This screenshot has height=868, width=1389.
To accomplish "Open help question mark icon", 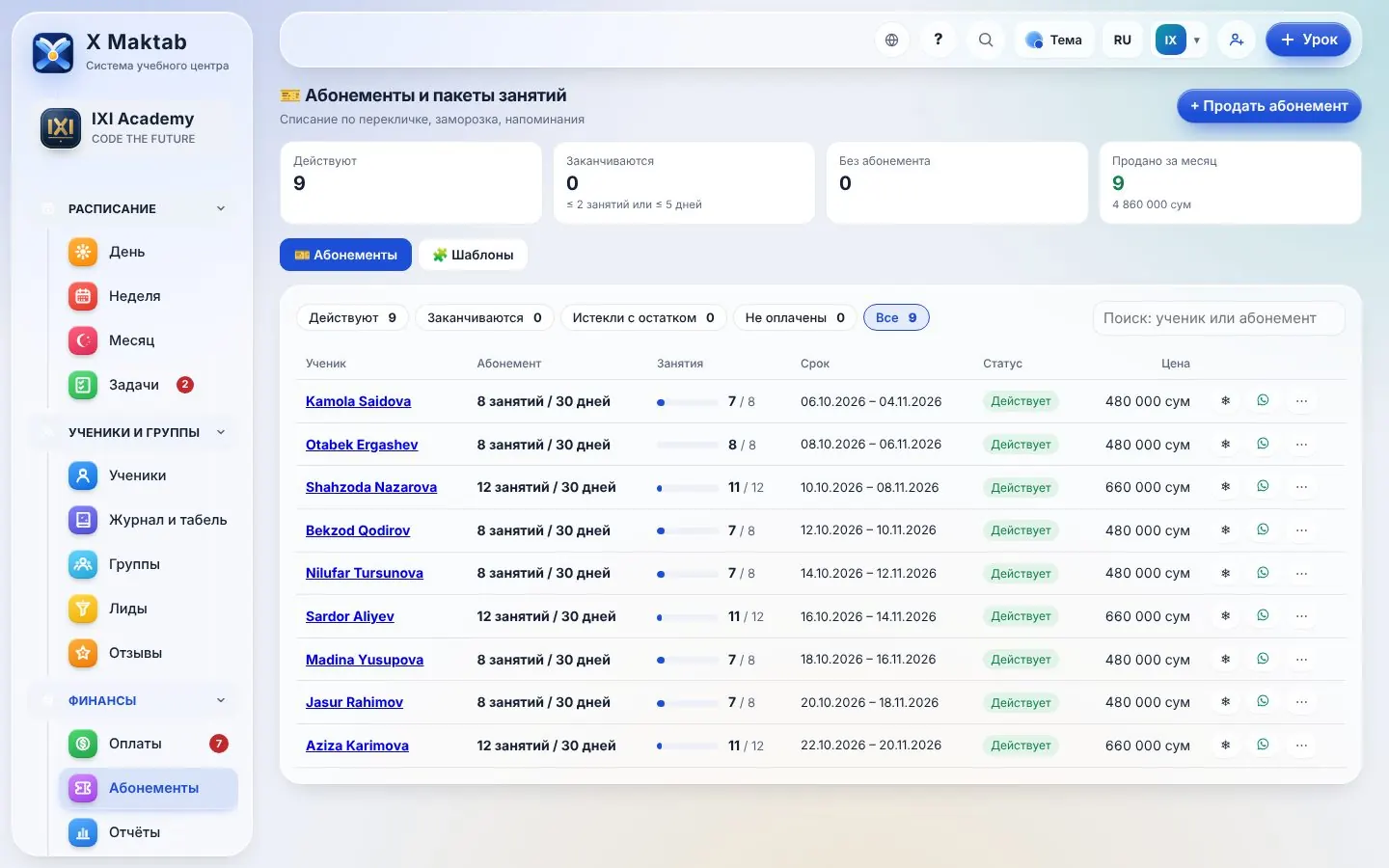I will [x=938, y=40].
